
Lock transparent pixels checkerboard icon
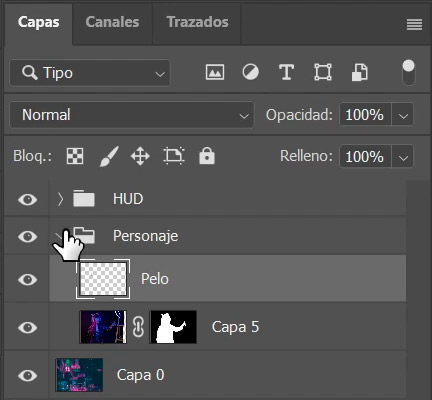coord(75,156)
